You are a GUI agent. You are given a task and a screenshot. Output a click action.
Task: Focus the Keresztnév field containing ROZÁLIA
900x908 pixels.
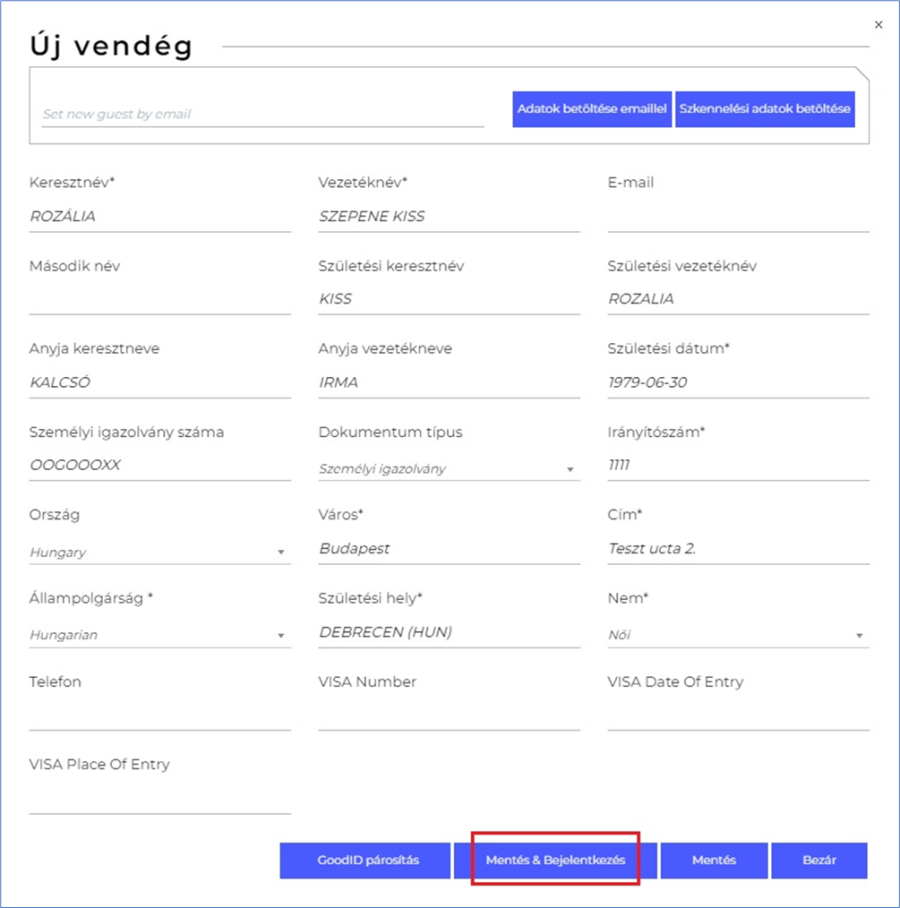coord(160,216)
